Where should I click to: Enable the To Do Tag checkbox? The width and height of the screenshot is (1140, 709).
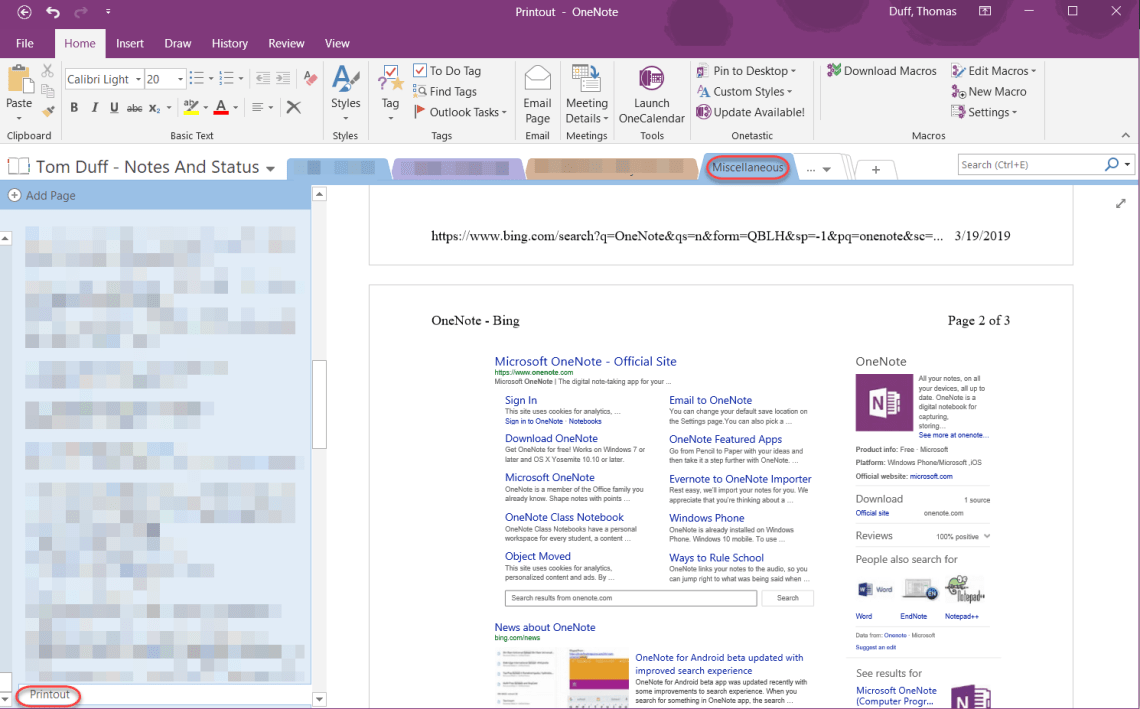point(419,70)
